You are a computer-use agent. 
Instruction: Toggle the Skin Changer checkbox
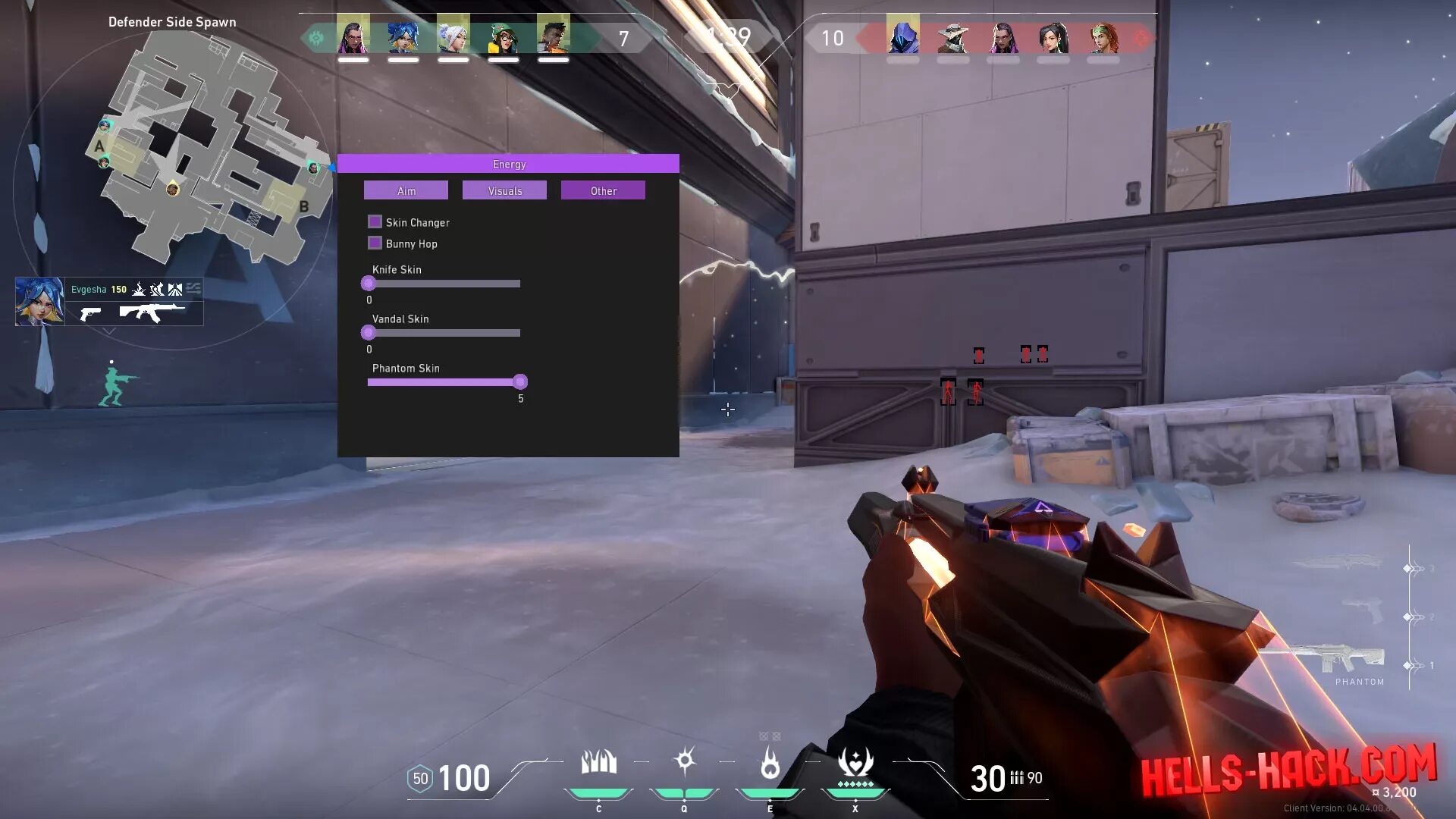click(377, 221)
